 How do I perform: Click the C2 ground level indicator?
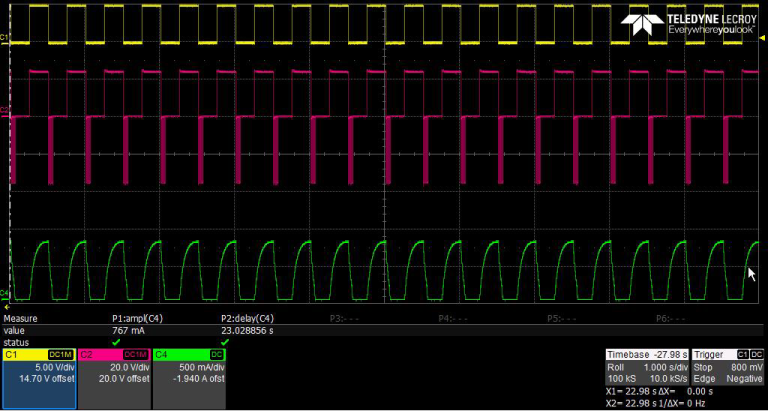coord(4,109)
